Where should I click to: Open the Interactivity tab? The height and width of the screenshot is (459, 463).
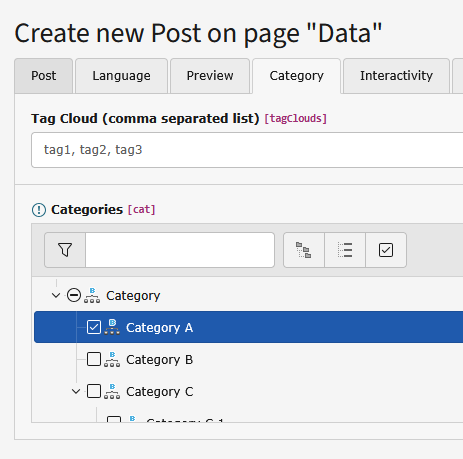396,76
